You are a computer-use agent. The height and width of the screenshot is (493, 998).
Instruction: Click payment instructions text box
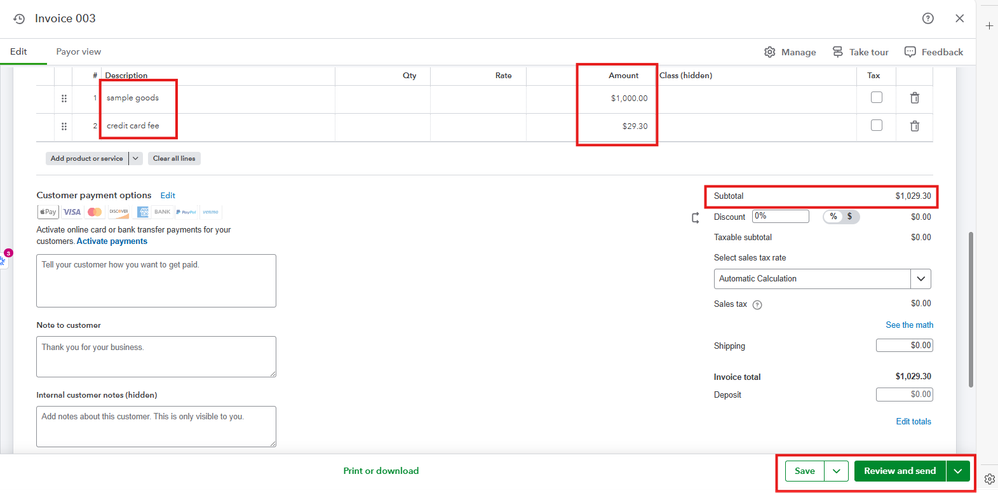(157, 281)
